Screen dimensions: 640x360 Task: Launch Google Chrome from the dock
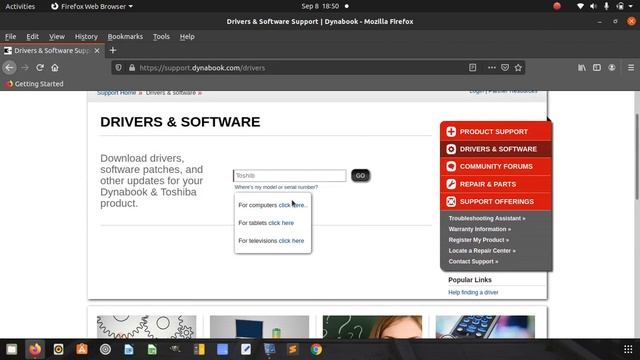[316, 349]
